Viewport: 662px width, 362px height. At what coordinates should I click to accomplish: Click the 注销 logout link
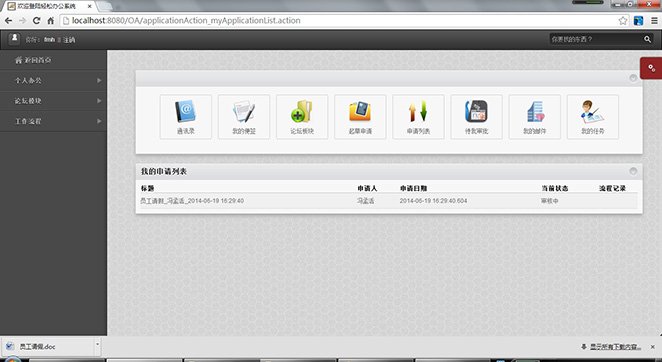click(69, 40)
